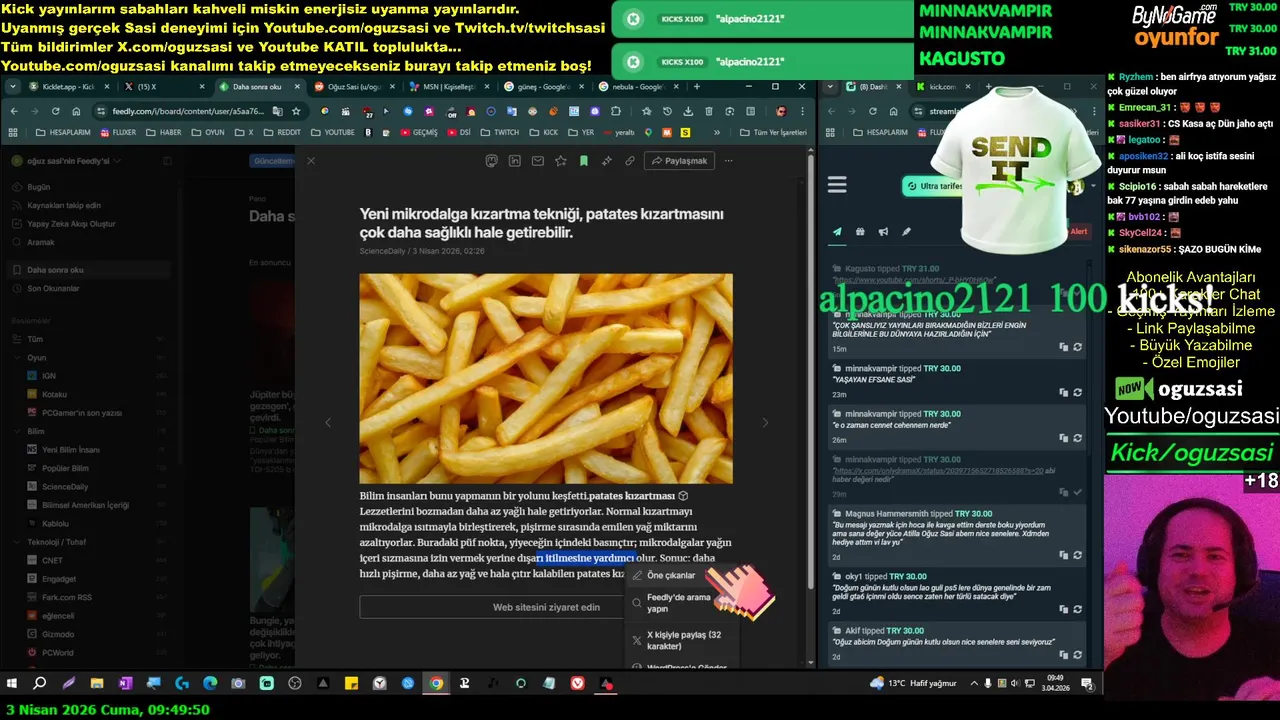Replay the oky1 tip alert
Image resolution: width=1280 pixels, height=720 pixels.
click(x=1077, y=608)
